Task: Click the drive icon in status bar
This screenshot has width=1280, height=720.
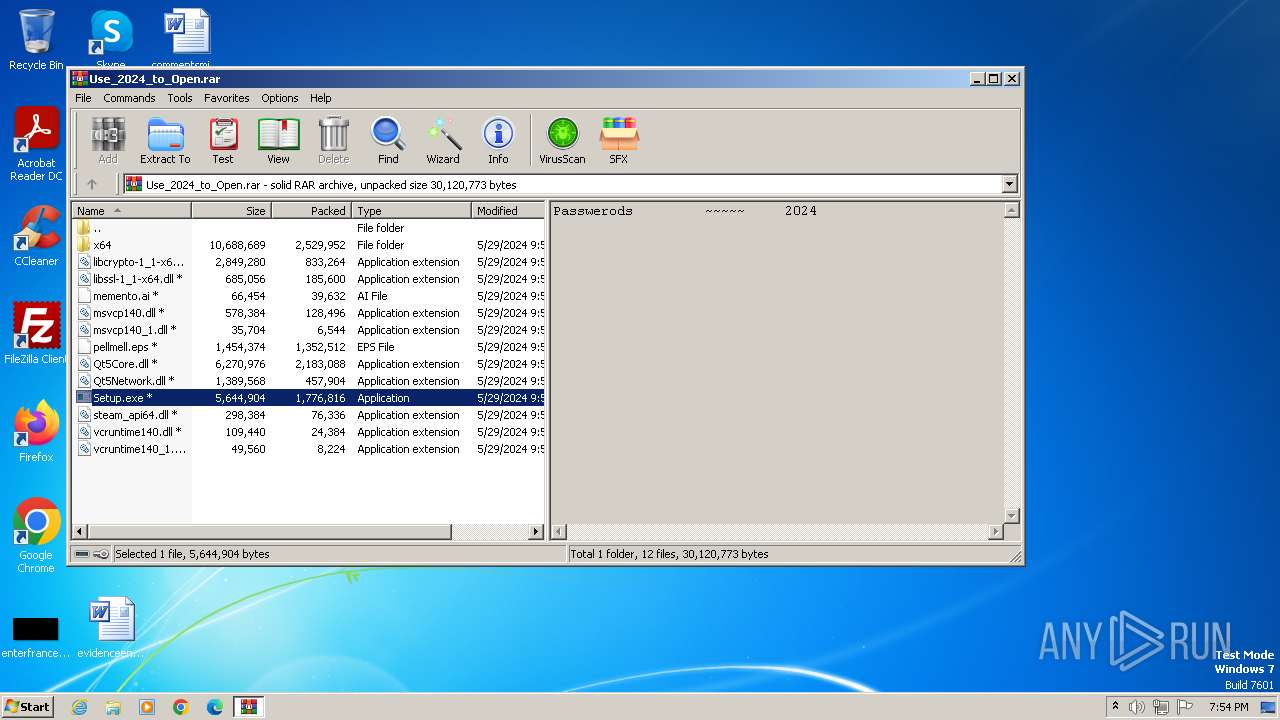Action: point(82,554)
